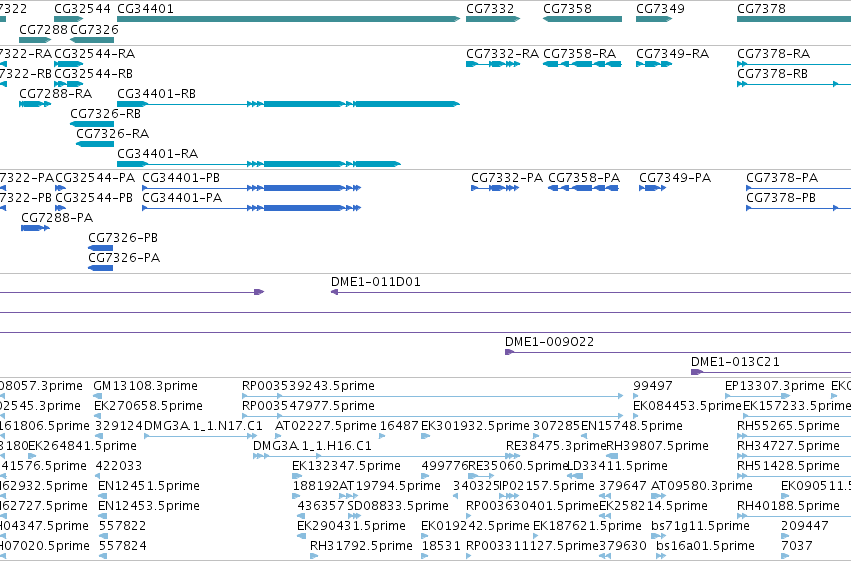This screenshot has width=851, height=561.
Task: Select the CG7378 gene label
Action: click(x=761, y=9)
